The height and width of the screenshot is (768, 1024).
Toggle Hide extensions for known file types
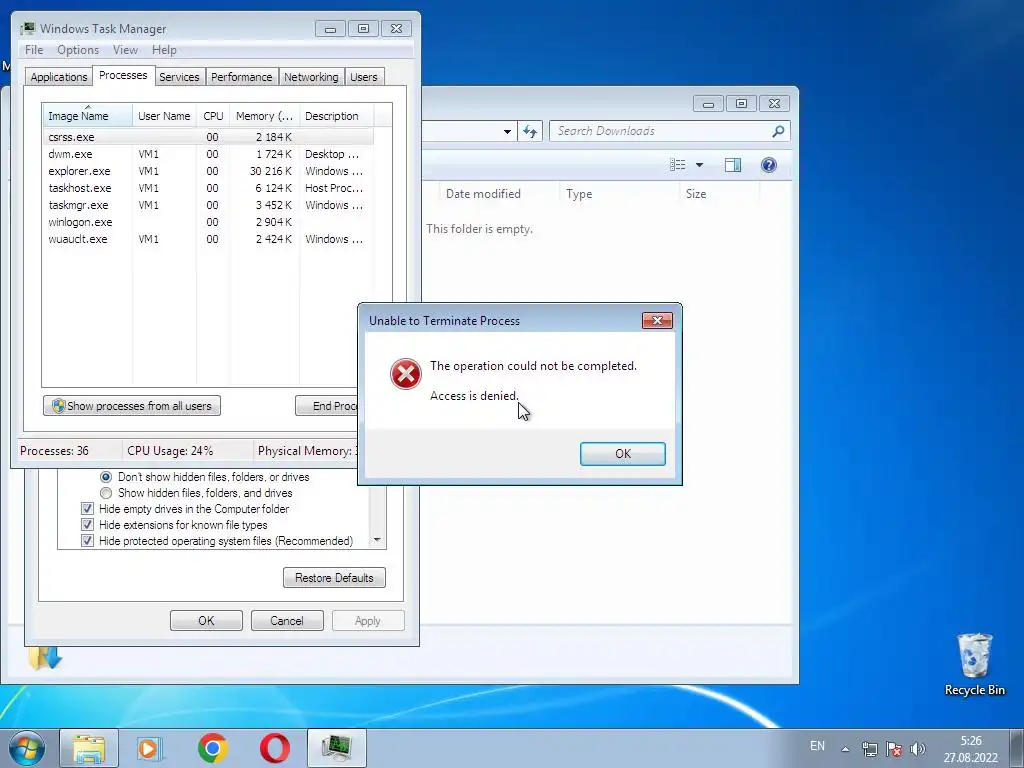[x=87, y=524]
